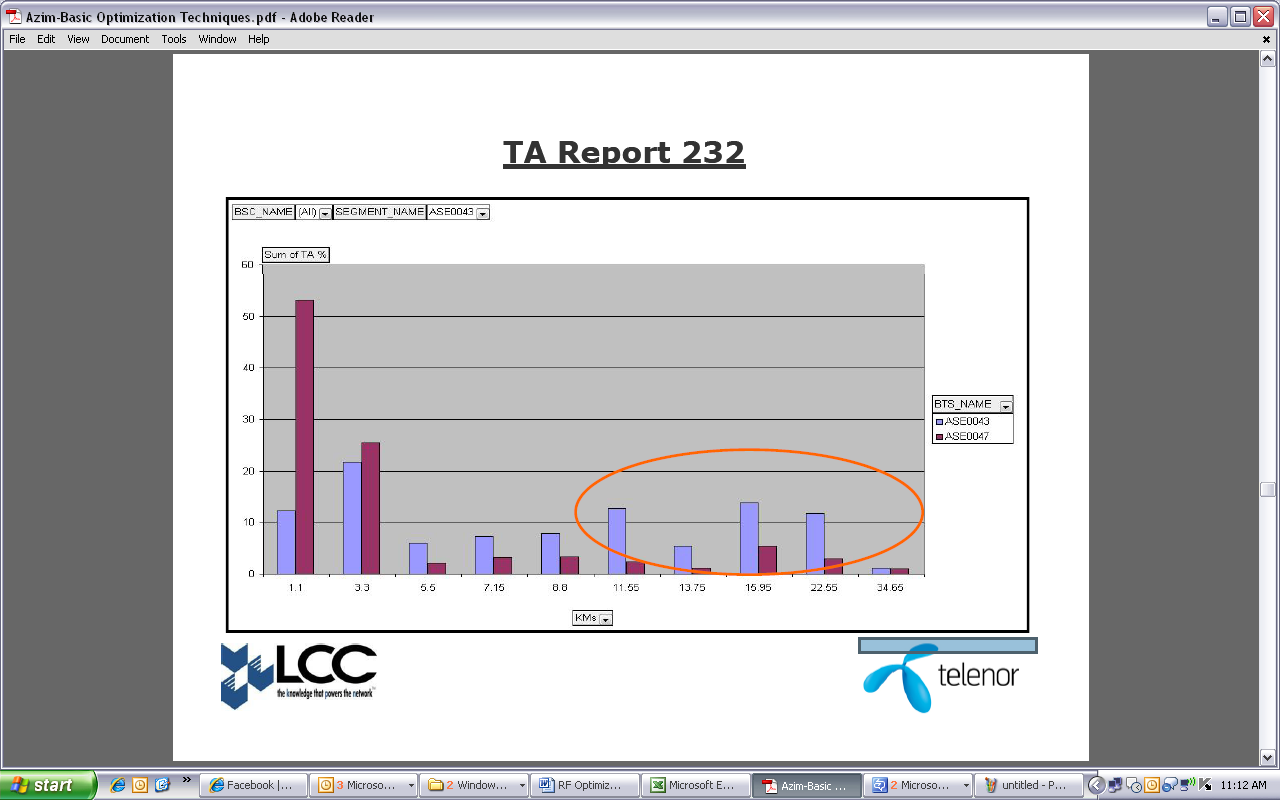Click the wireless network connection tray icon
The image size is (1280, 800).
pyautogui.click(x=1186, y=785)
